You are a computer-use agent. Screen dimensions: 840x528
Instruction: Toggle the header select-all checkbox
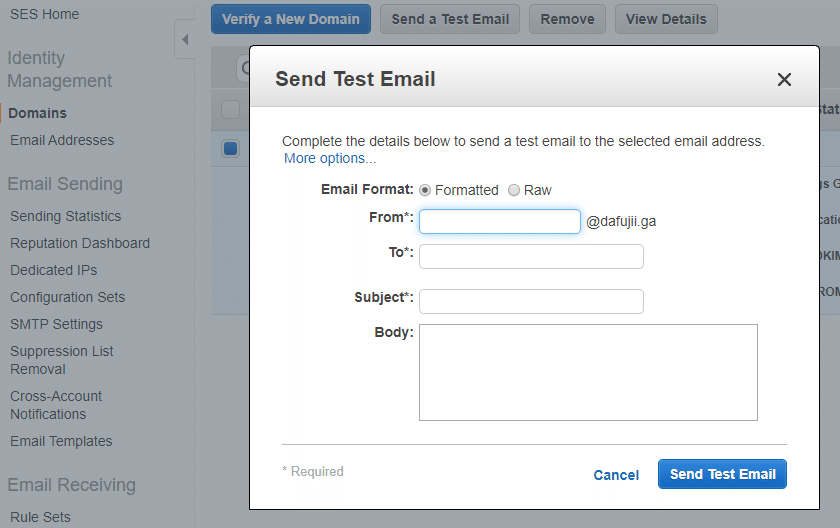[231, 109]
